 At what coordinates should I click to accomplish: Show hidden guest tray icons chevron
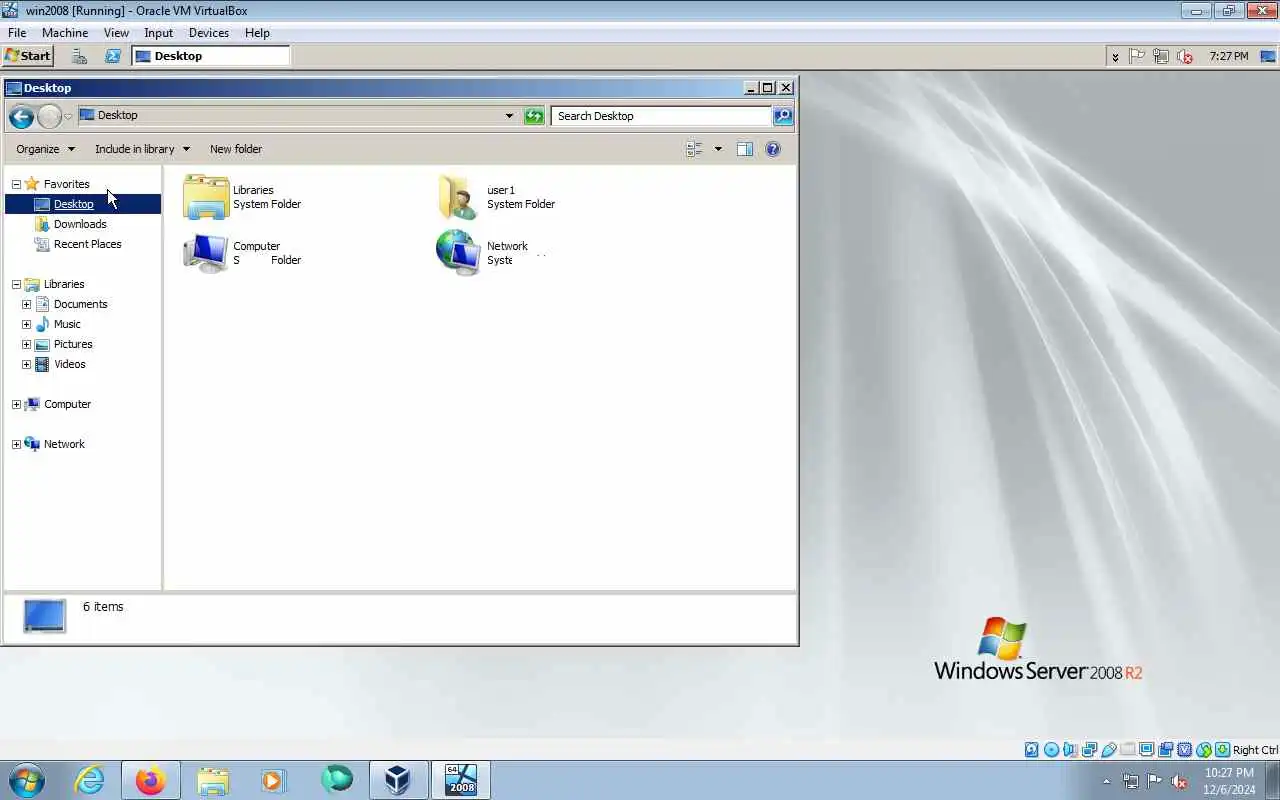pyautogui.click(x=1115, y=57)
